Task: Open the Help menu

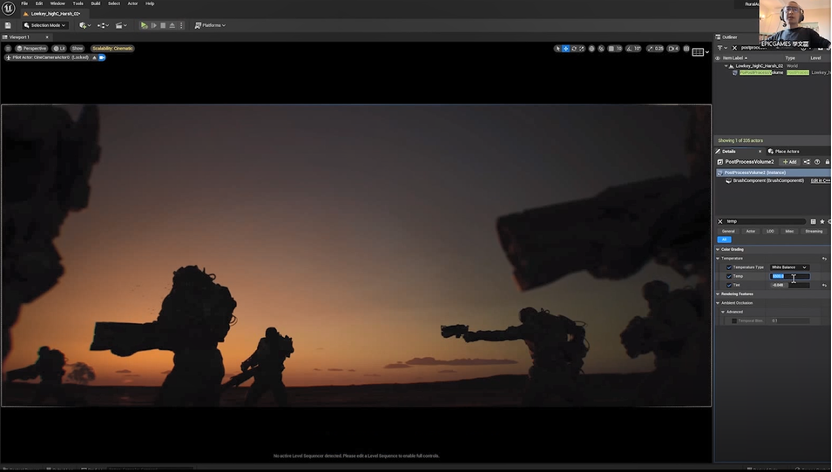Action: (150, 3)
